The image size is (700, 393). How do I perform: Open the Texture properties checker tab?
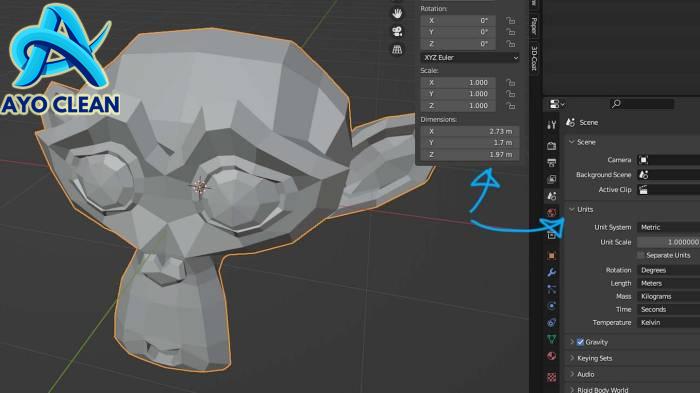pos(552,377)
